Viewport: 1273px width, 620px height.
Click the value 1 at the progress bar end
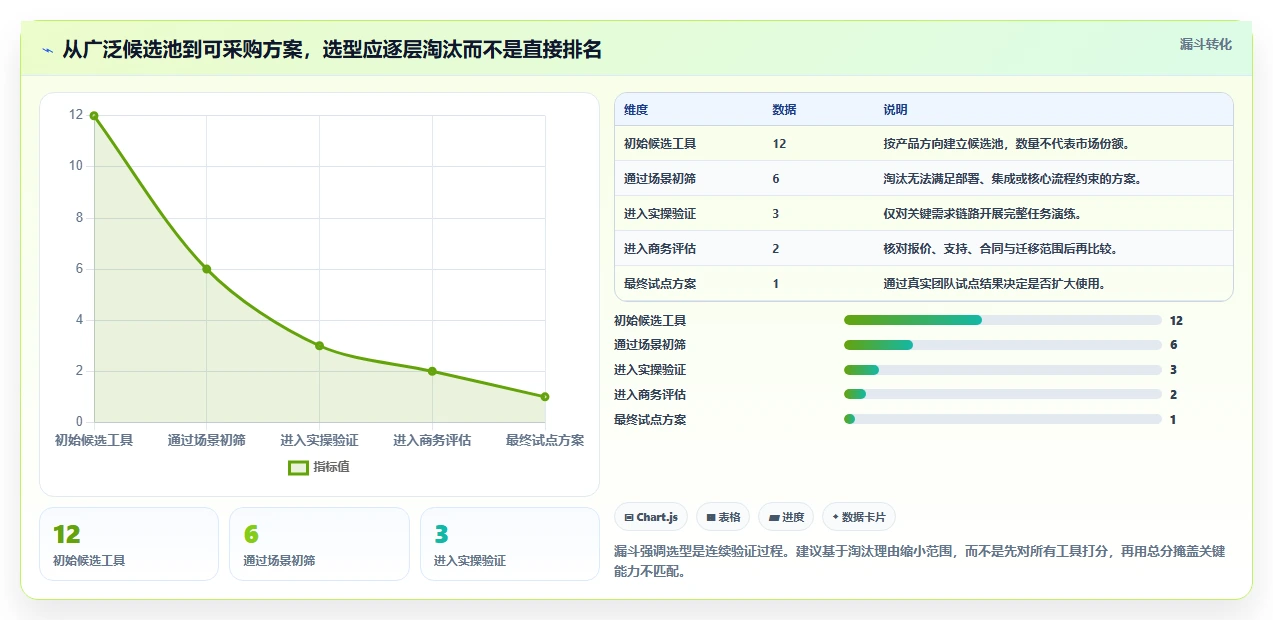[1173, 420]
